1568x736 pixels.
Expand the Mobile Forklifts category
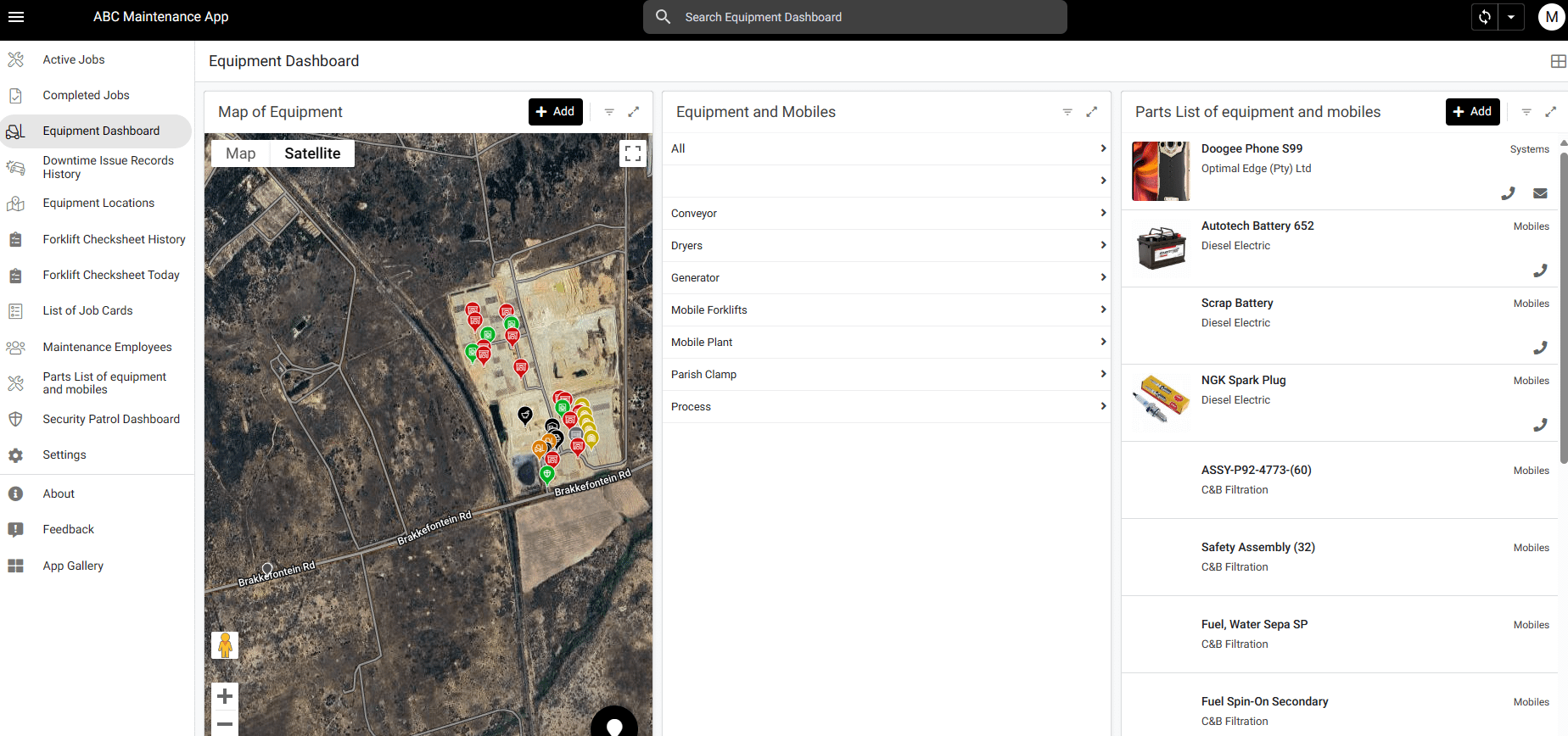tap(886, 310)
